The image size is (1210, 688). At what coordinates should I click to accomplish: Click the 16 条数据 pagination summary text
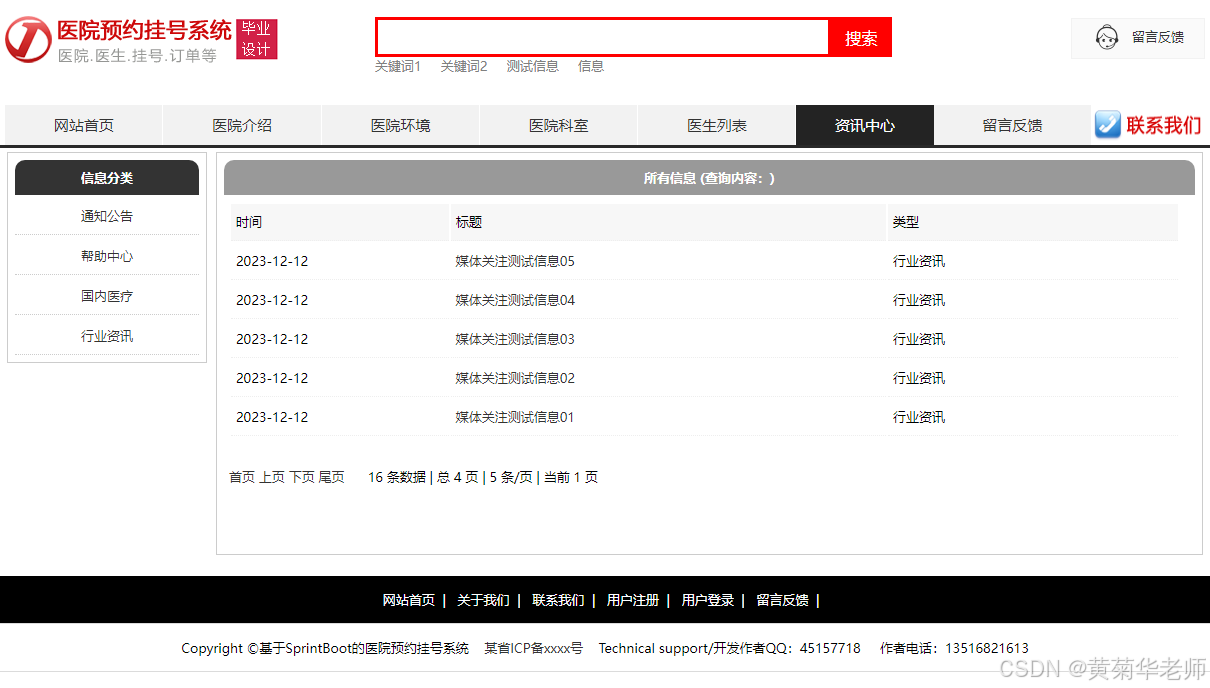[x=397, y=477]
